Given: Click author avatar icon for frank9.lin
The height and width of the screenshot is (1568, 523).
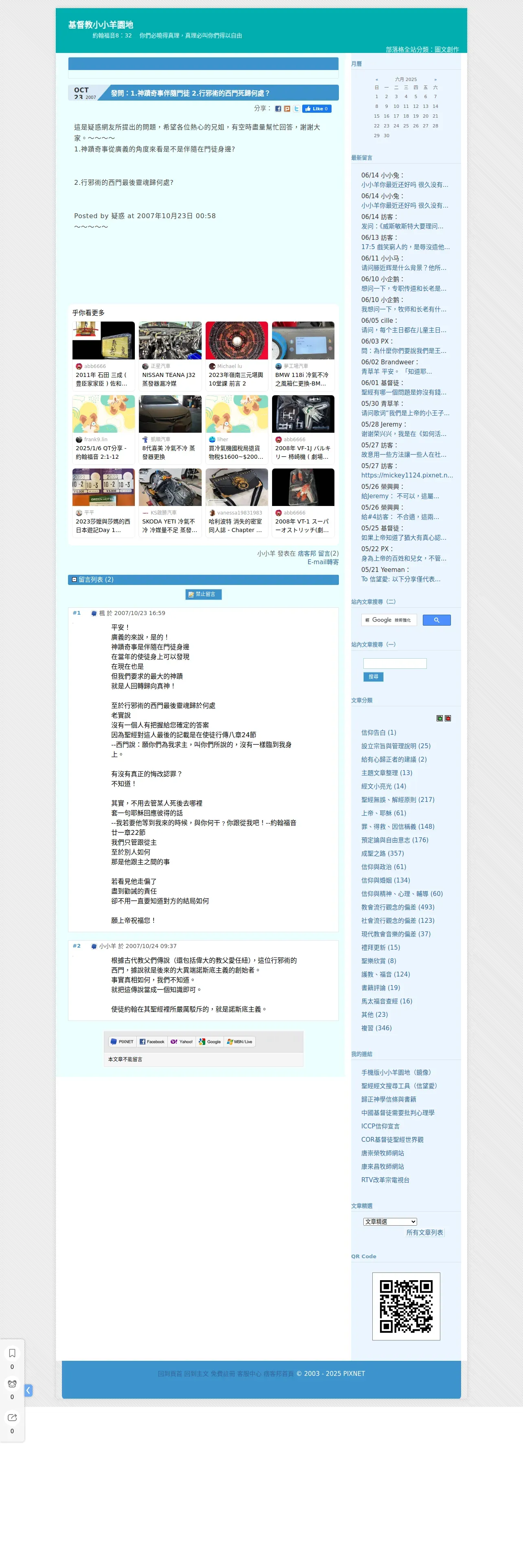Looking at the screenshot, I should (79, 440).
